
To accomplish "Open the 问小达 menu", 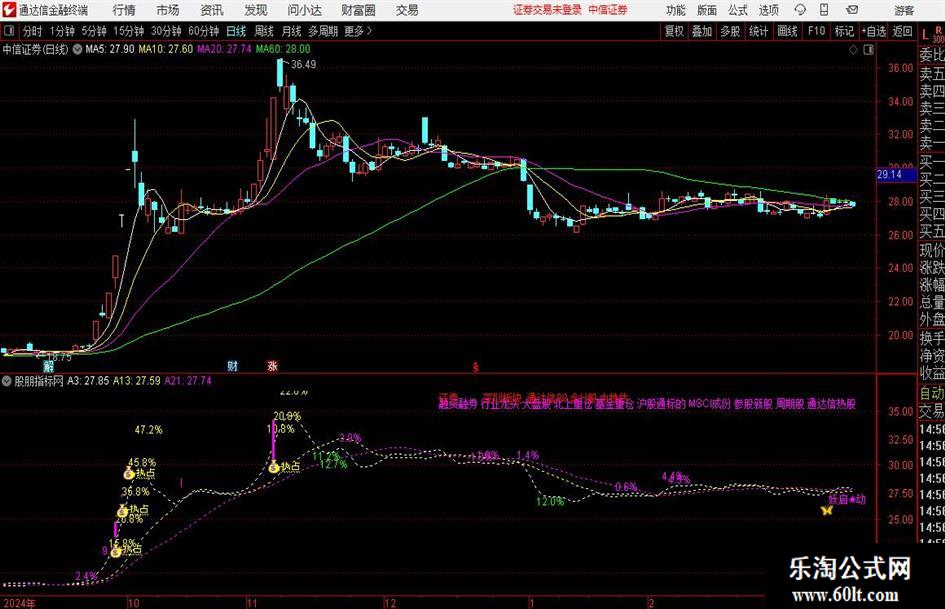I will [x=304, y=10].
